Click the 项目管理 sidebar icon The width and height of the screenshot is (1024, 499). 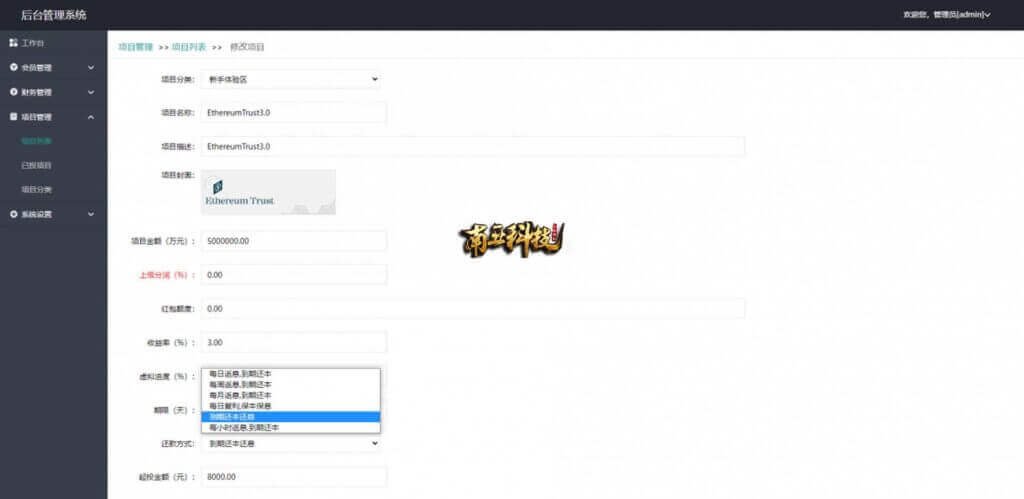tap(13, 117)
